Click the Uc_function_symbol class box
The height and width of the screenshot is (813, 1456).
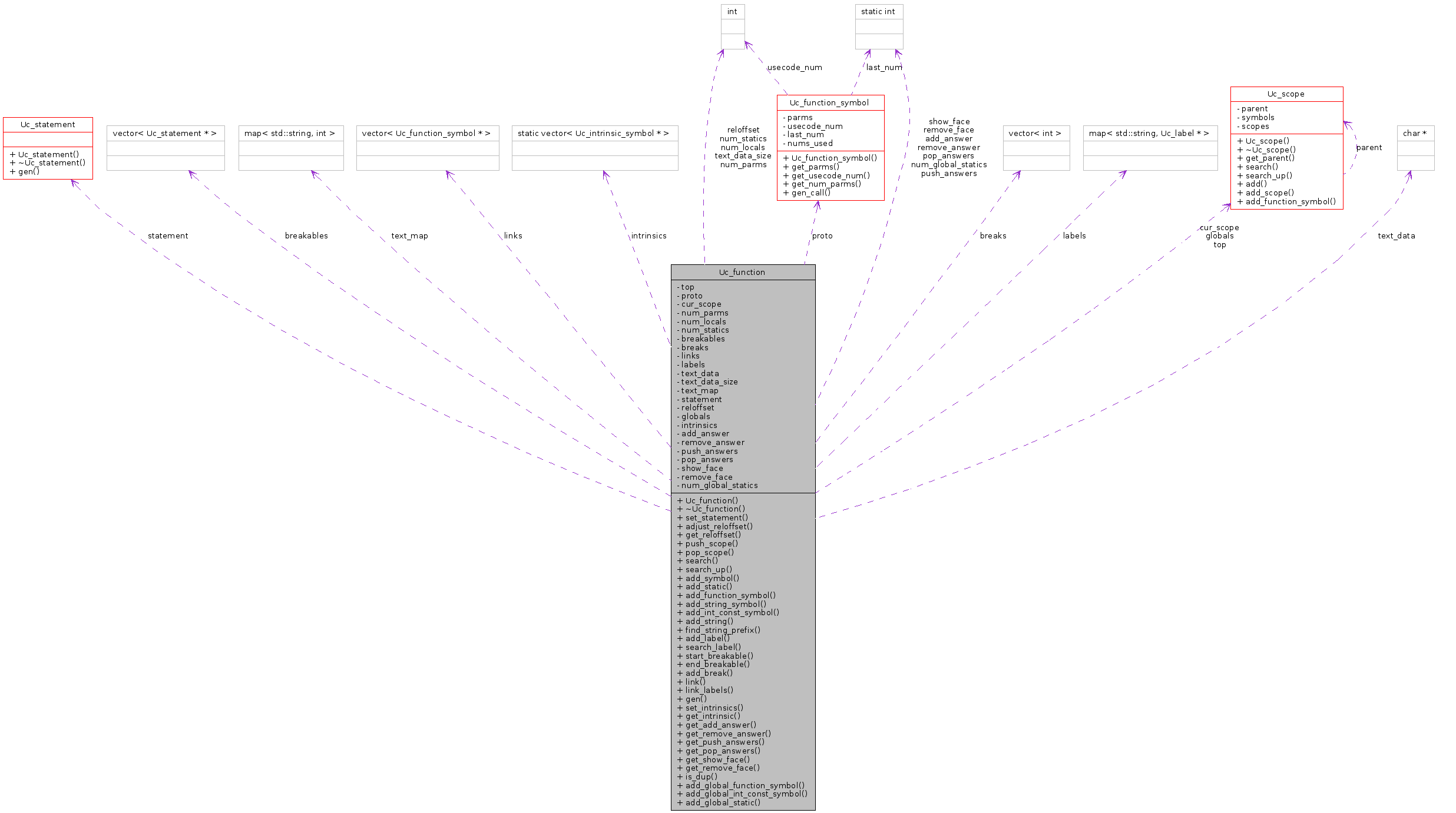830,102
